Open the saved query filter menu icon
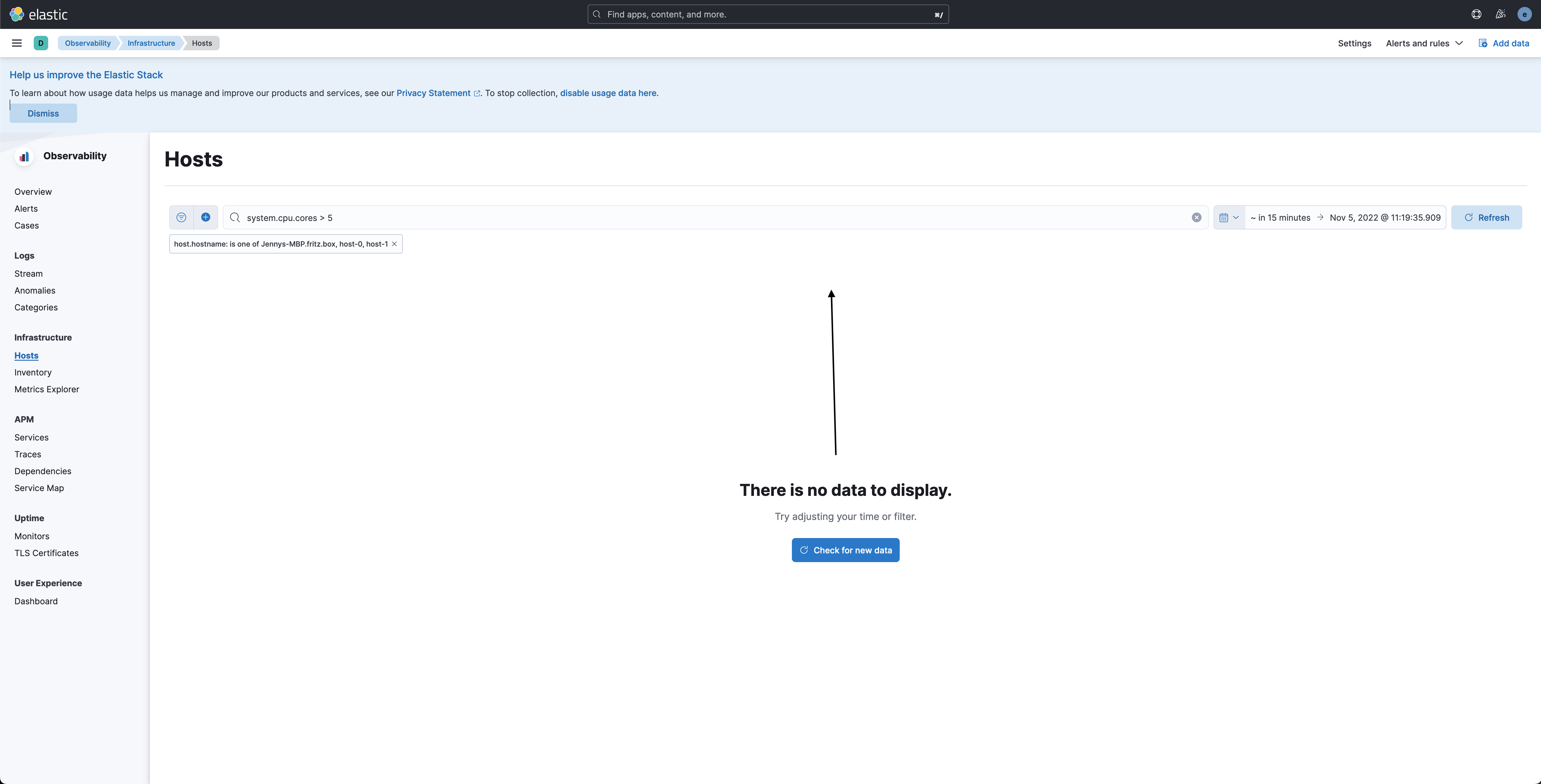Image resolution: width=1541 pixels, height=784 pixels. pyautogui.click(x=181, y=218)
